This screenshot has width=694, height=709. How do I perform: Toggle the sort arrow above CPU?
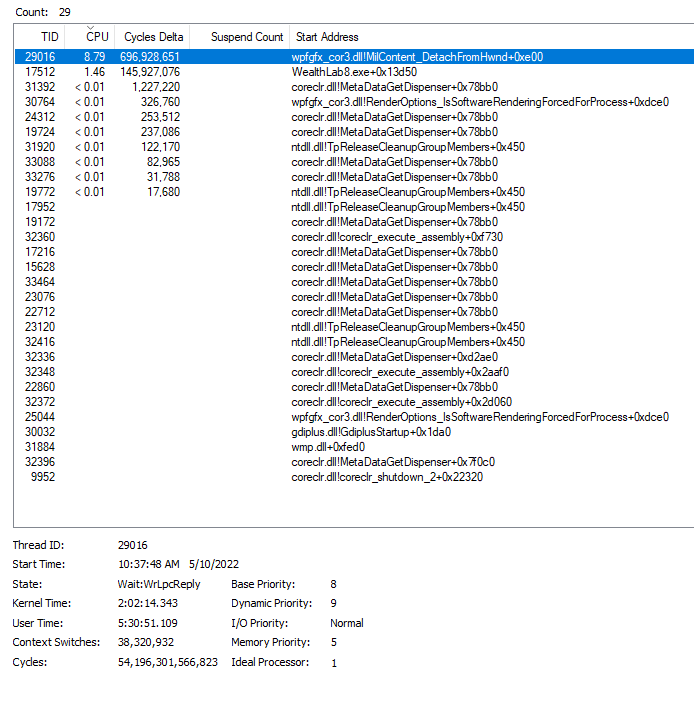coord(91,27)
